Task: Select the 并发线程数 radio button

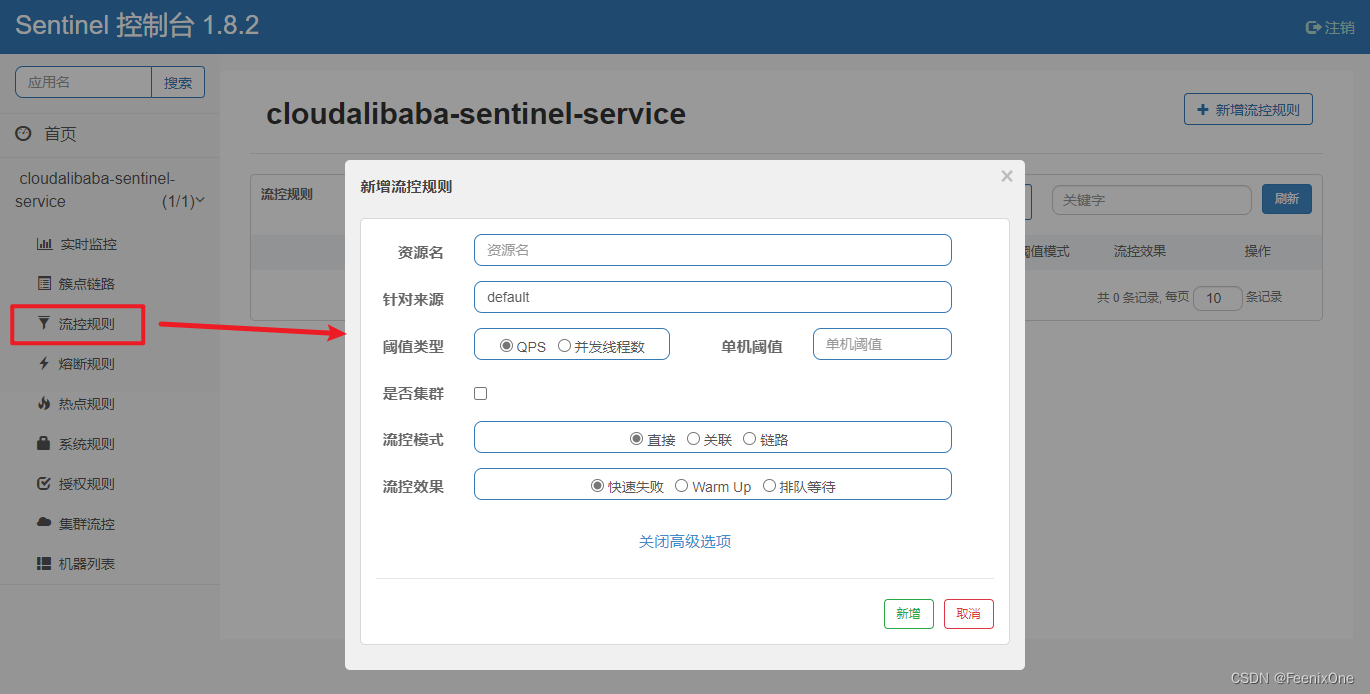Action: [x=565, y=346]
